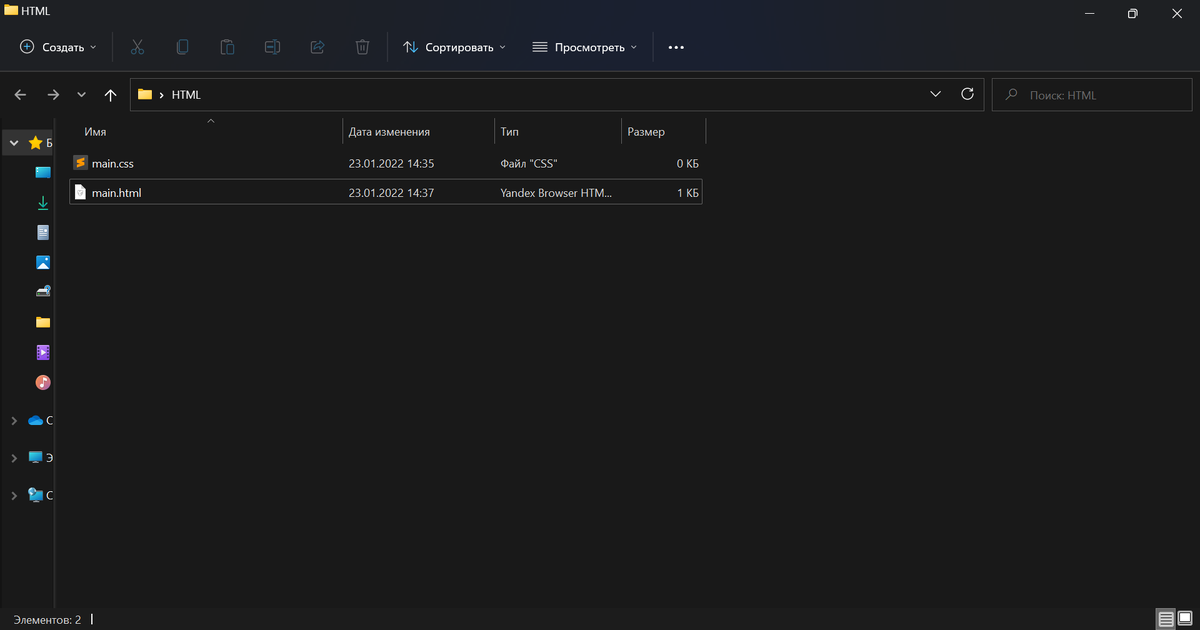
Task: Click the 0 КБ size cell
Action: click(687, 163)
